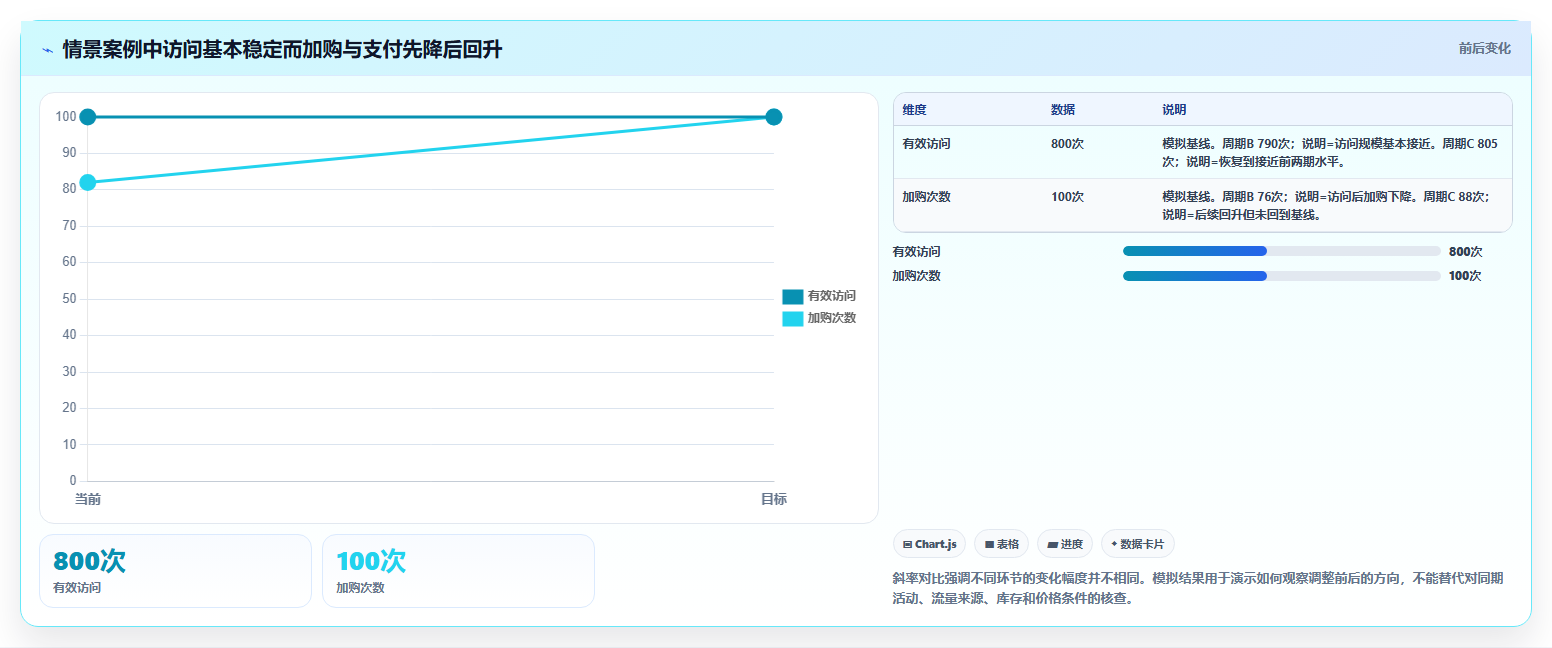This screenshot has height=648, width=1552.
Task: Click the 加购次数 progress bar
Action: [x=1282, y=275]
